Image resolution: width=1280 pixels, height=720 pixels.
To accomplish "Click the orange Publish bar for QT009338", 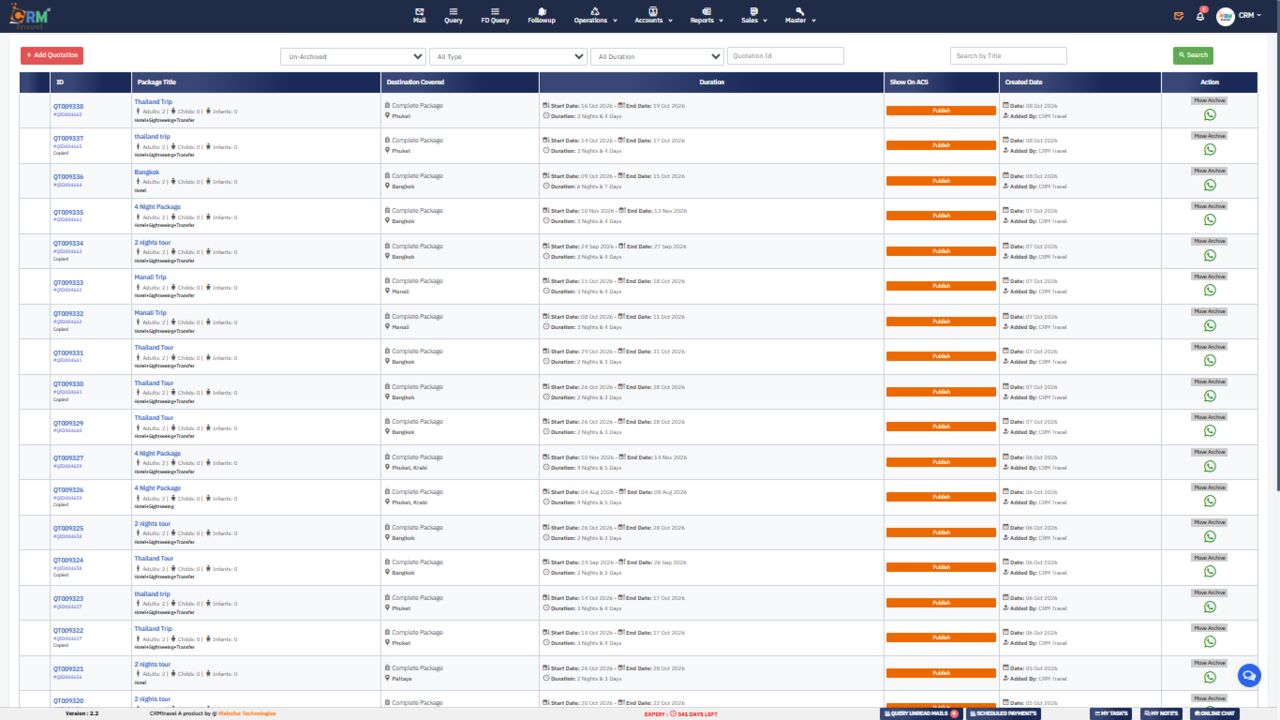I will pyautogui.click(x=941, y=110).
